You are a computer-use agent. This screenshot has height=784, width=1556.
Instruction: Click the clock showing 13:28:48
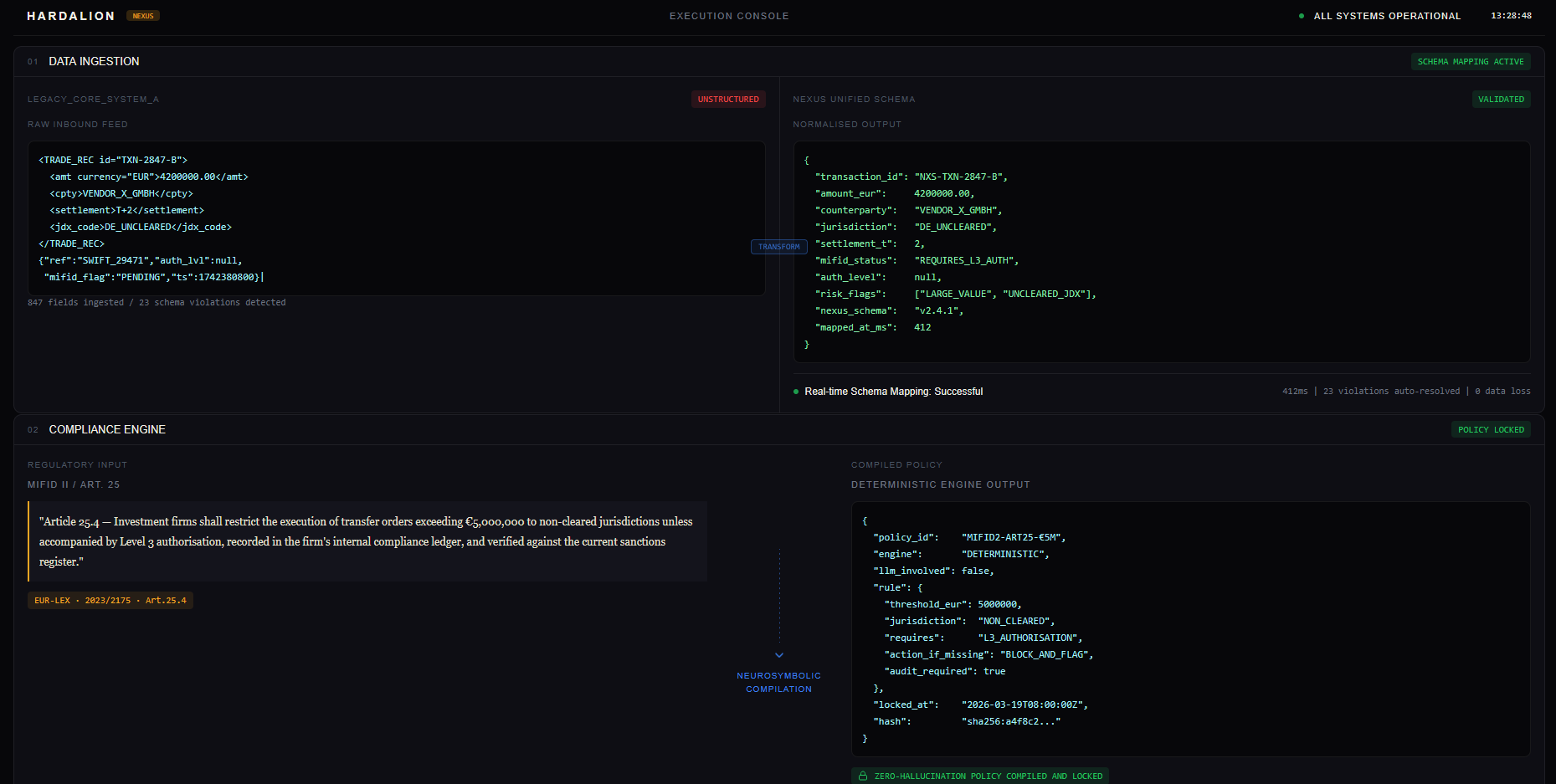1511,16
